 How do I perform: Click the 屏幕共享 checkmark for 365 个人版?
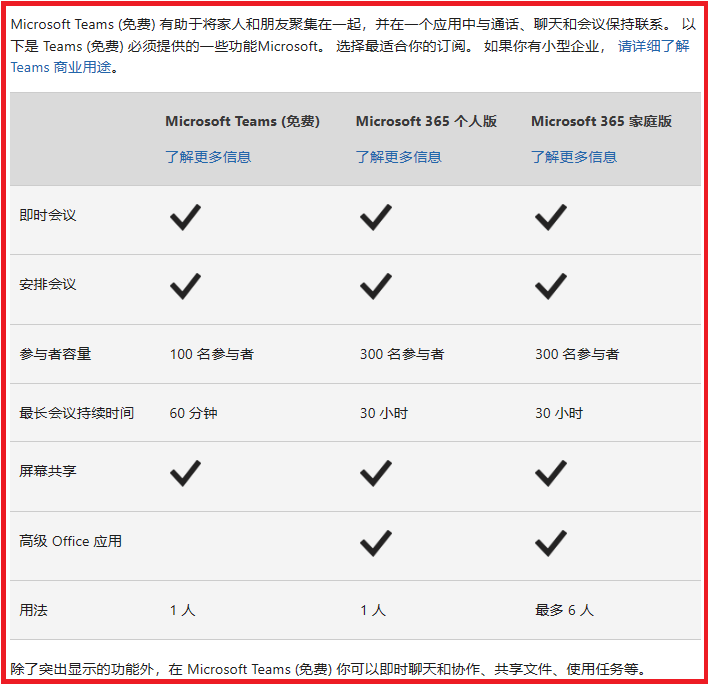(x=376, y=473)
